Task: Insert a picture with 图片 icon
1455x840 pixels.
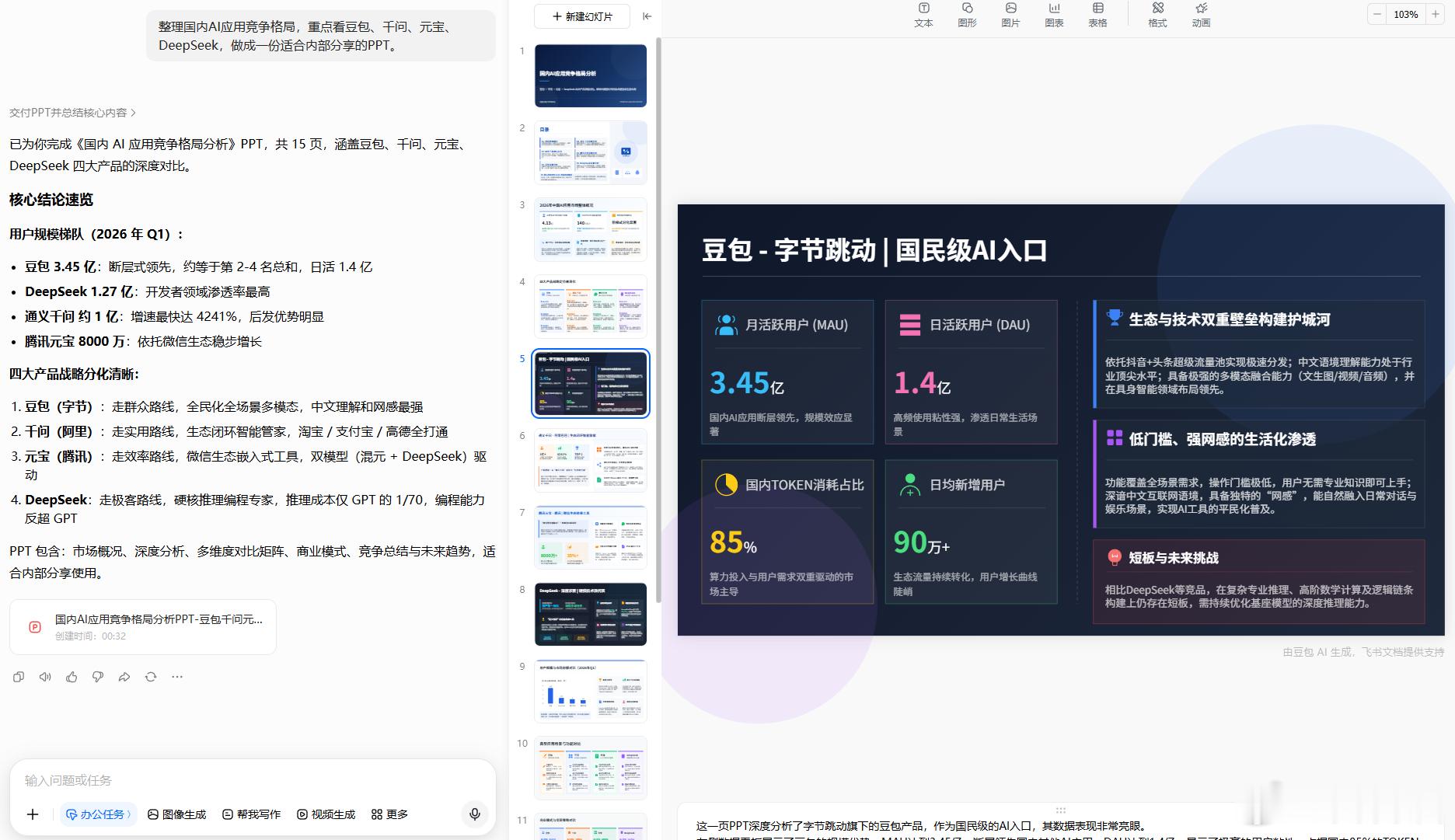Action: pyautogui.click(x=1010, y=15)
